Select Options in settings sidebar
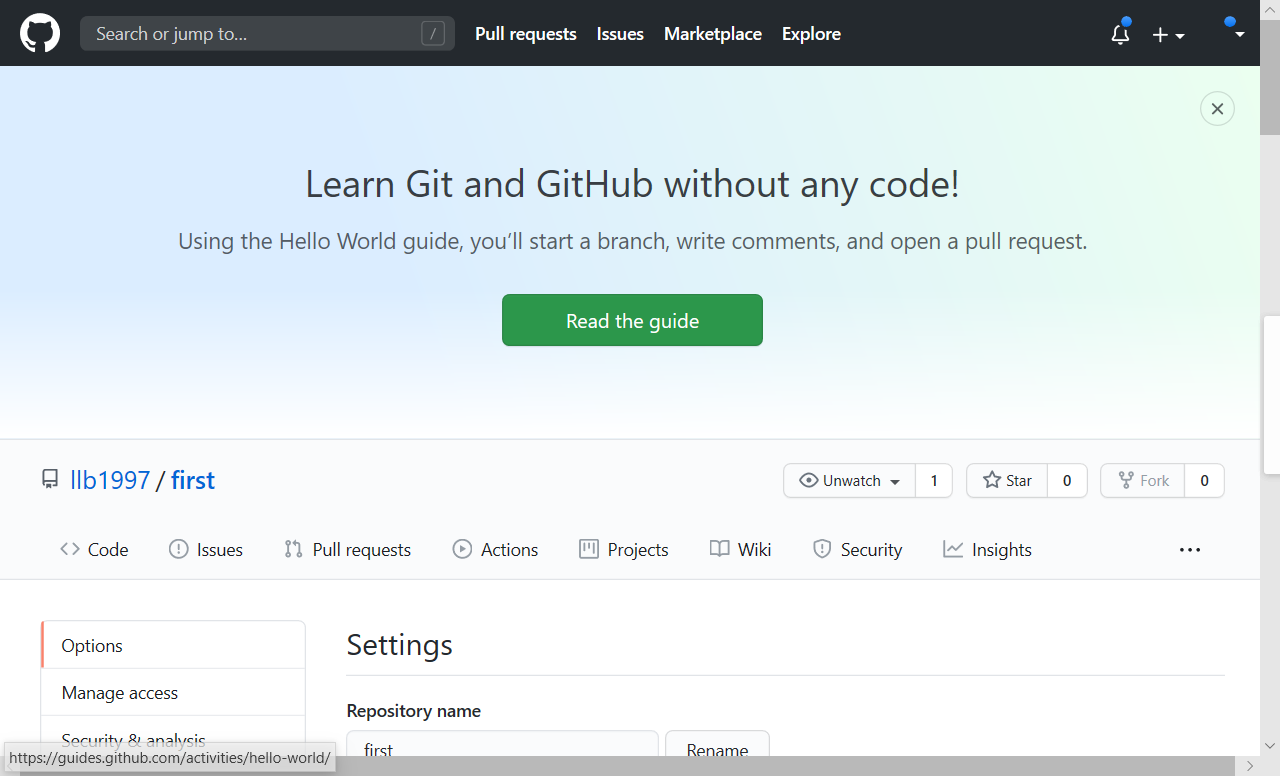Screen dimensions: 1280x776 click(173, 645)
